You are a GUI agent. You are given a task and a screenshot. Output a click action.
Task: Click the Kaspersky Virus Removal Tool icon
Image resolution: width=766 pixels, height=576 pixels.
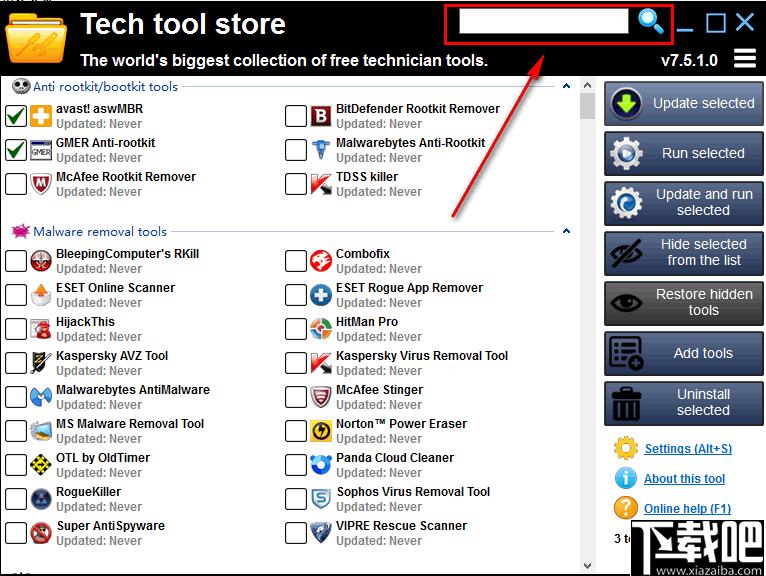(321, 363)
